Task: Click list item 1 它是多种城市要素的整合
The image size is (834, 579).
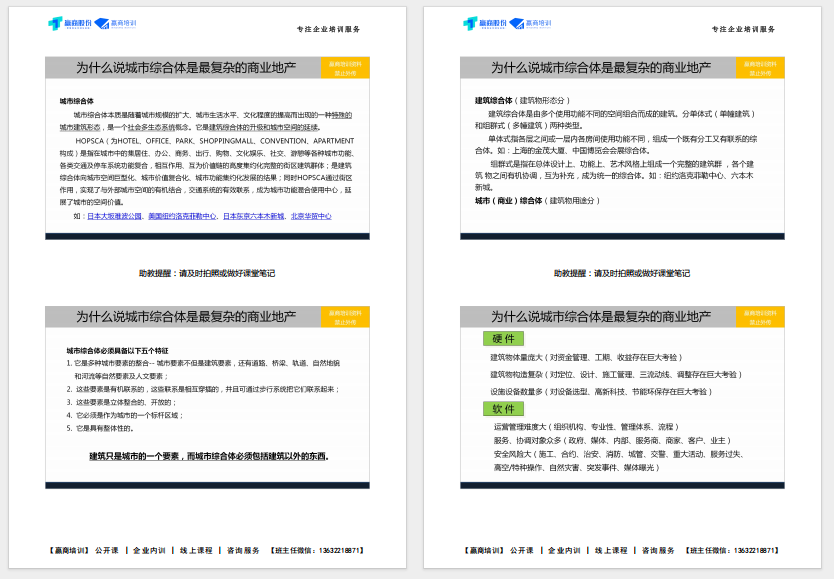Action: coord(203,370)
